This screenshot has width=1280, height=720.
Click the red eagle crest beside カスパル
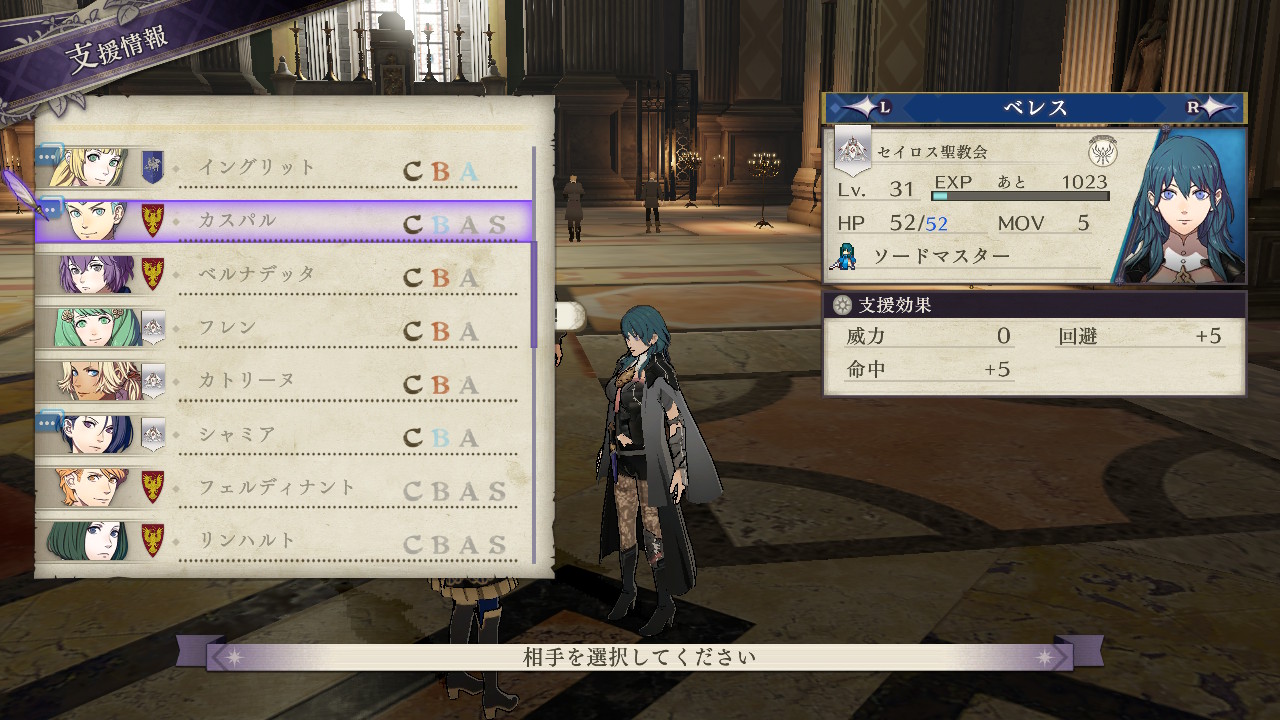click(152, 220)
